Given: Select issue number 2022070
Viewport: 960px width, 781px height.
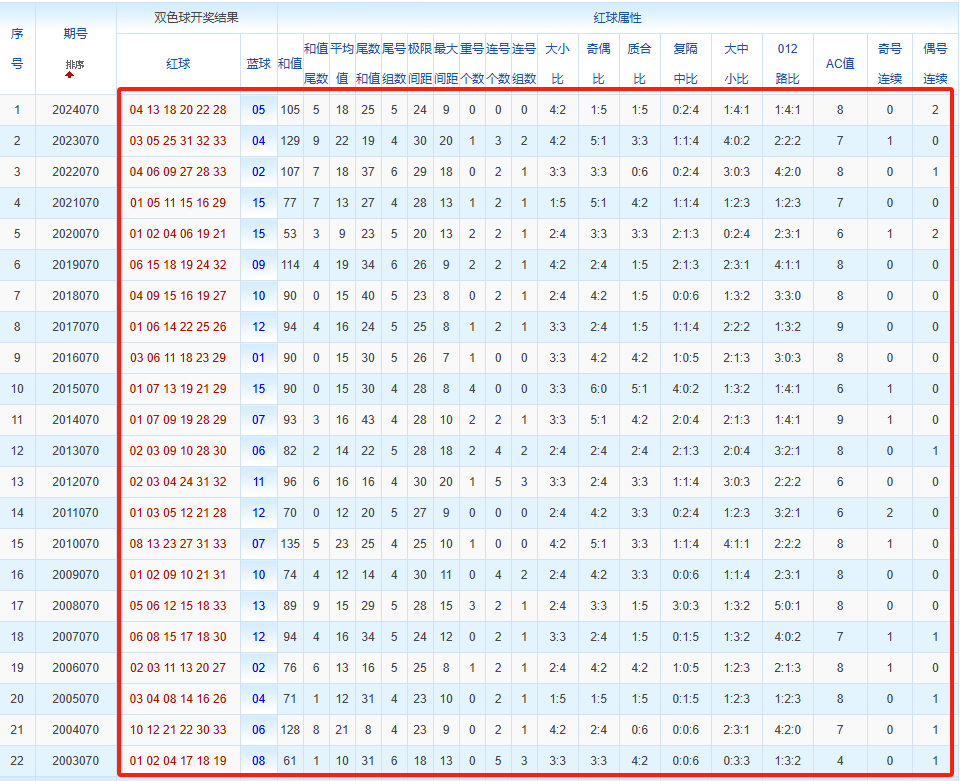Looking at the screenshot, I should tap(75, 172).
